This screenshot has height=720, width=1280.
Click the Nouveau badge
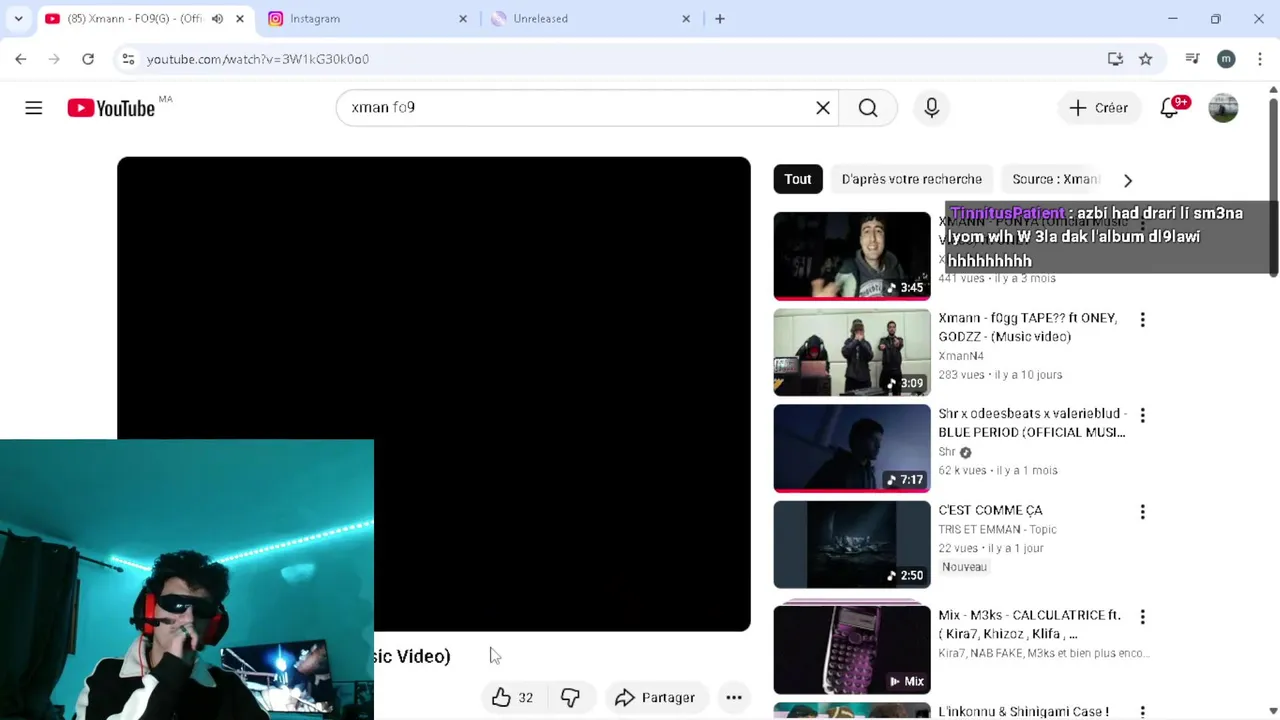(x=965, y=567)
